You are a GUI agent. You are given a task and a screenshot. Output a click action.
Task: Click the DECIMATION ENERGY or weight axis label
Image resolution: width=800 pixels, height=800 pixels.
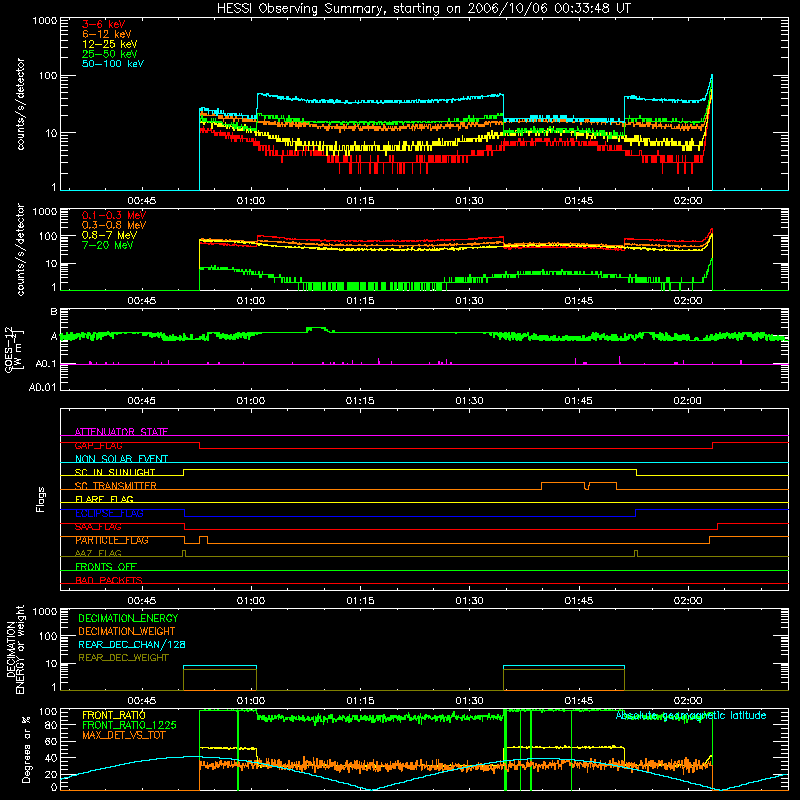tap(15, 649)
